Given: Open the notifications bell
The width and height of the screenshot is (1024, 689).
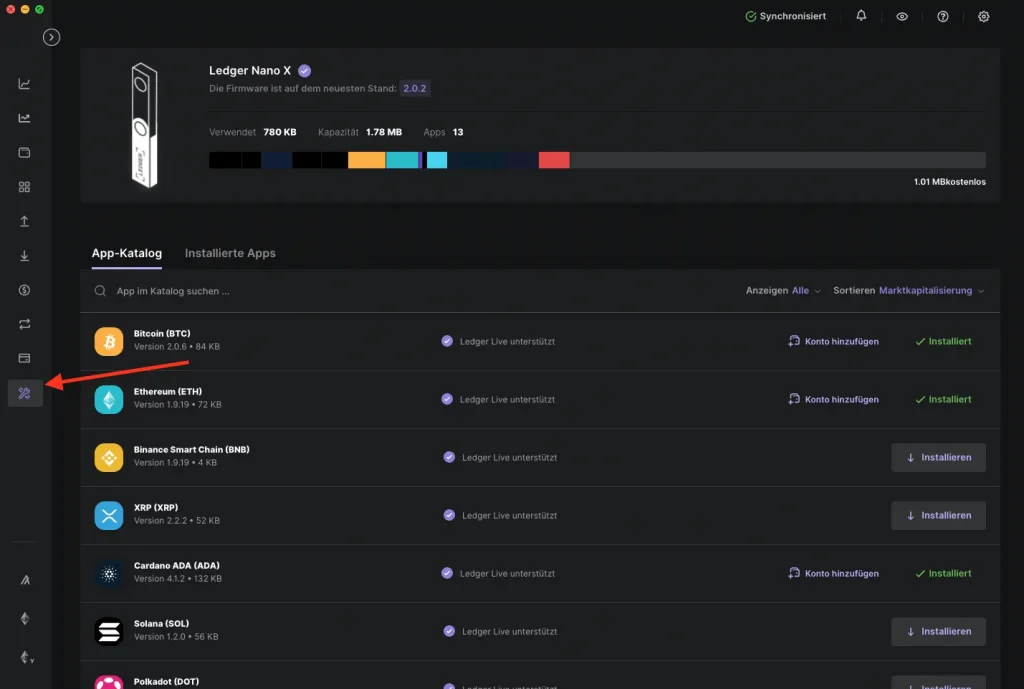Looking at the screenshot, I should click(x=861, y=17).
